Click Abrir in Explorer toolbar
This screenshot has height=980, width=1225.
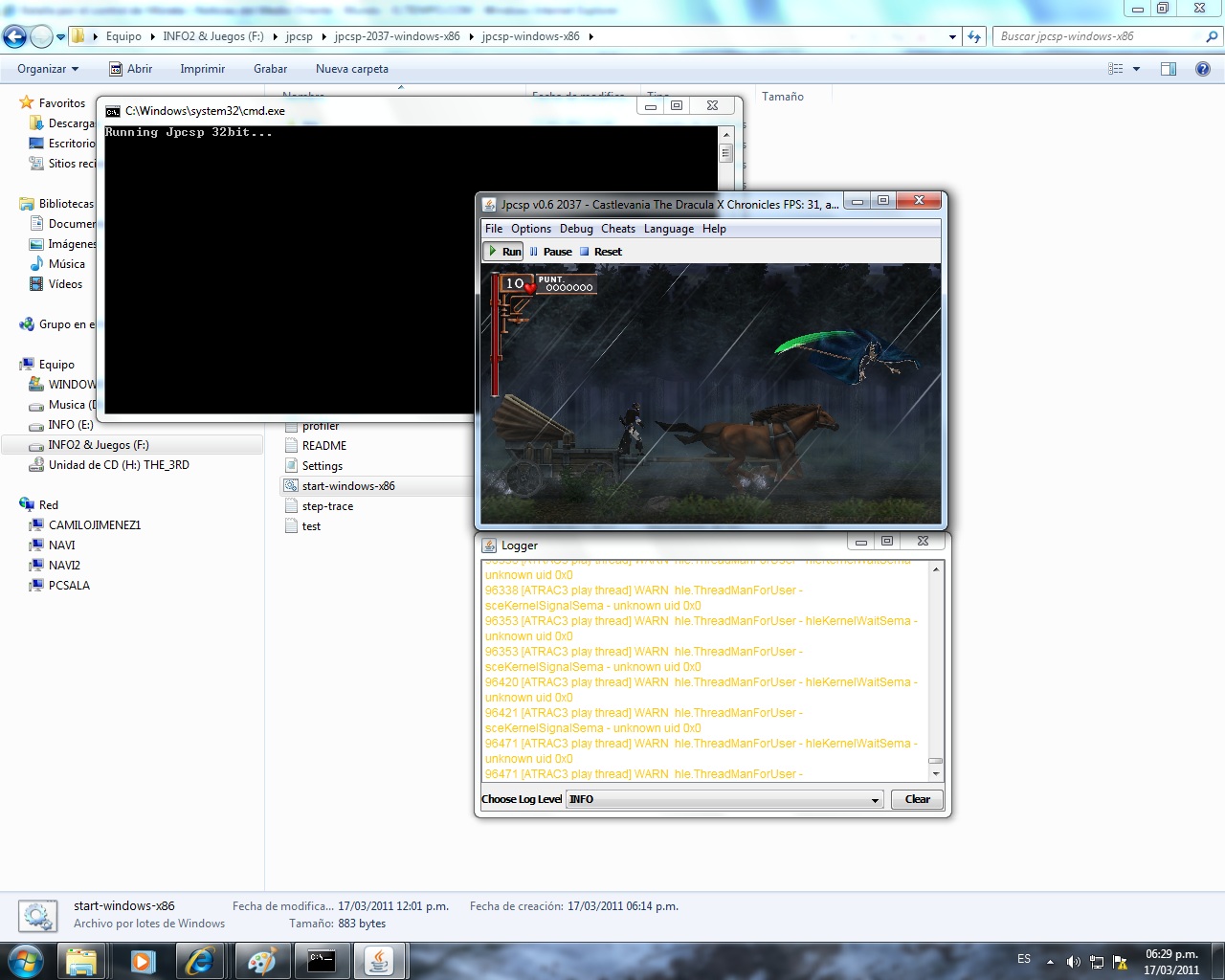pos(130,69)
